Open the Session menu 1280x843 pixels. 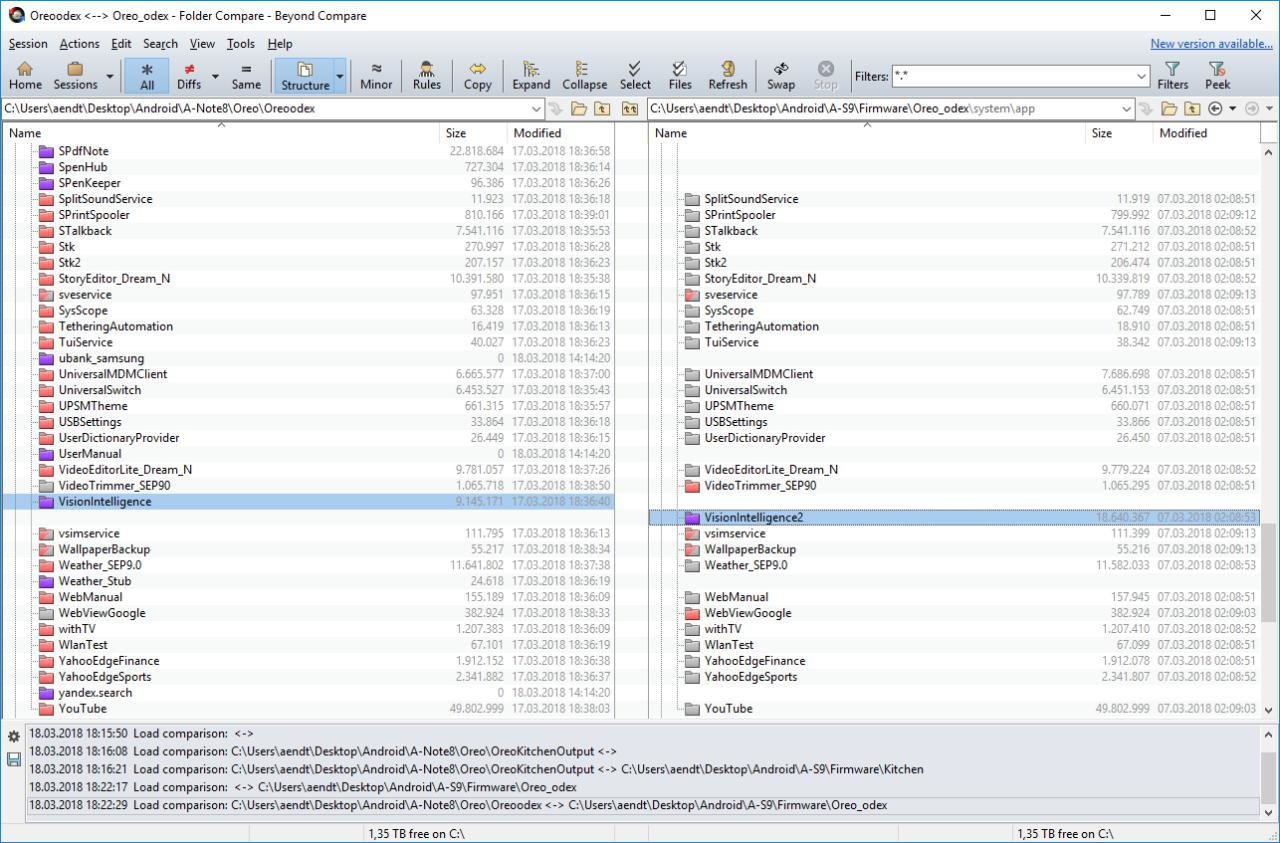(28, 44)
